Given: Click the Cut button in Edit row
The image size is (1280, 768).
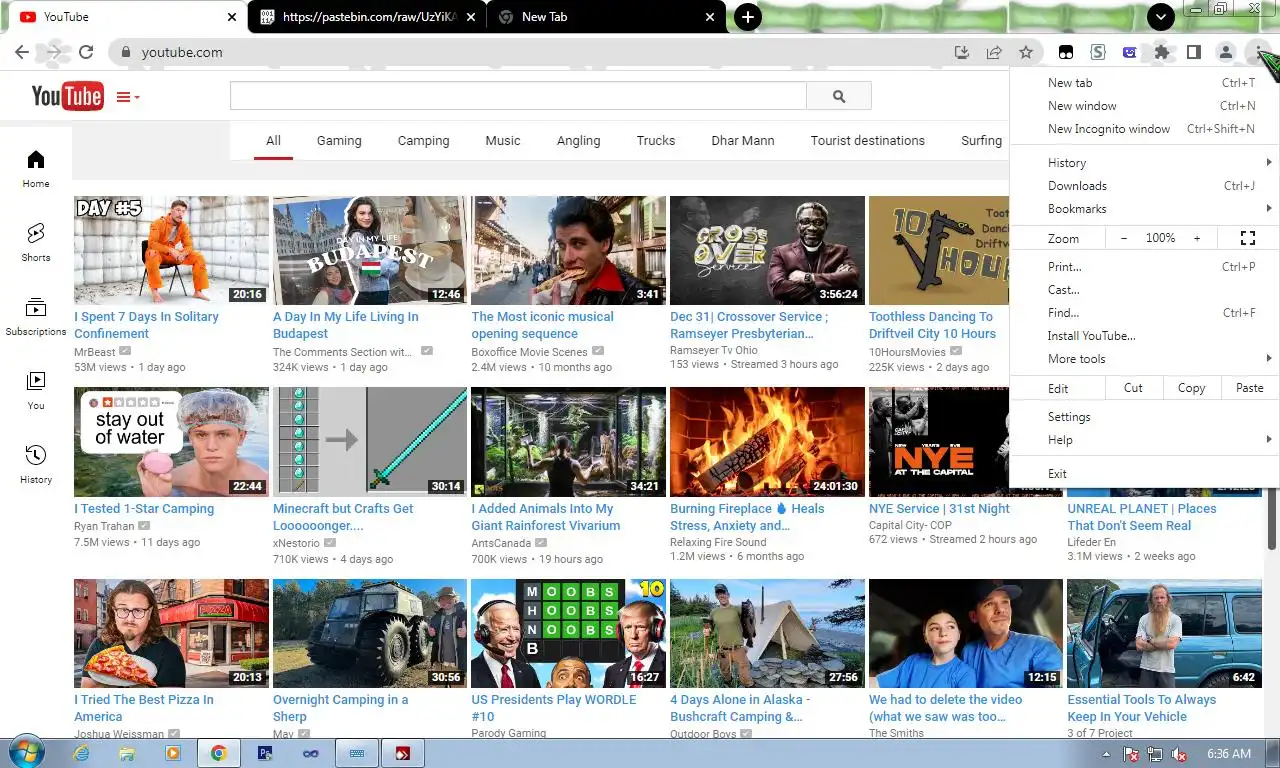Looking at the screenshot, I should pyautogui.click(x=1133, y=388).
